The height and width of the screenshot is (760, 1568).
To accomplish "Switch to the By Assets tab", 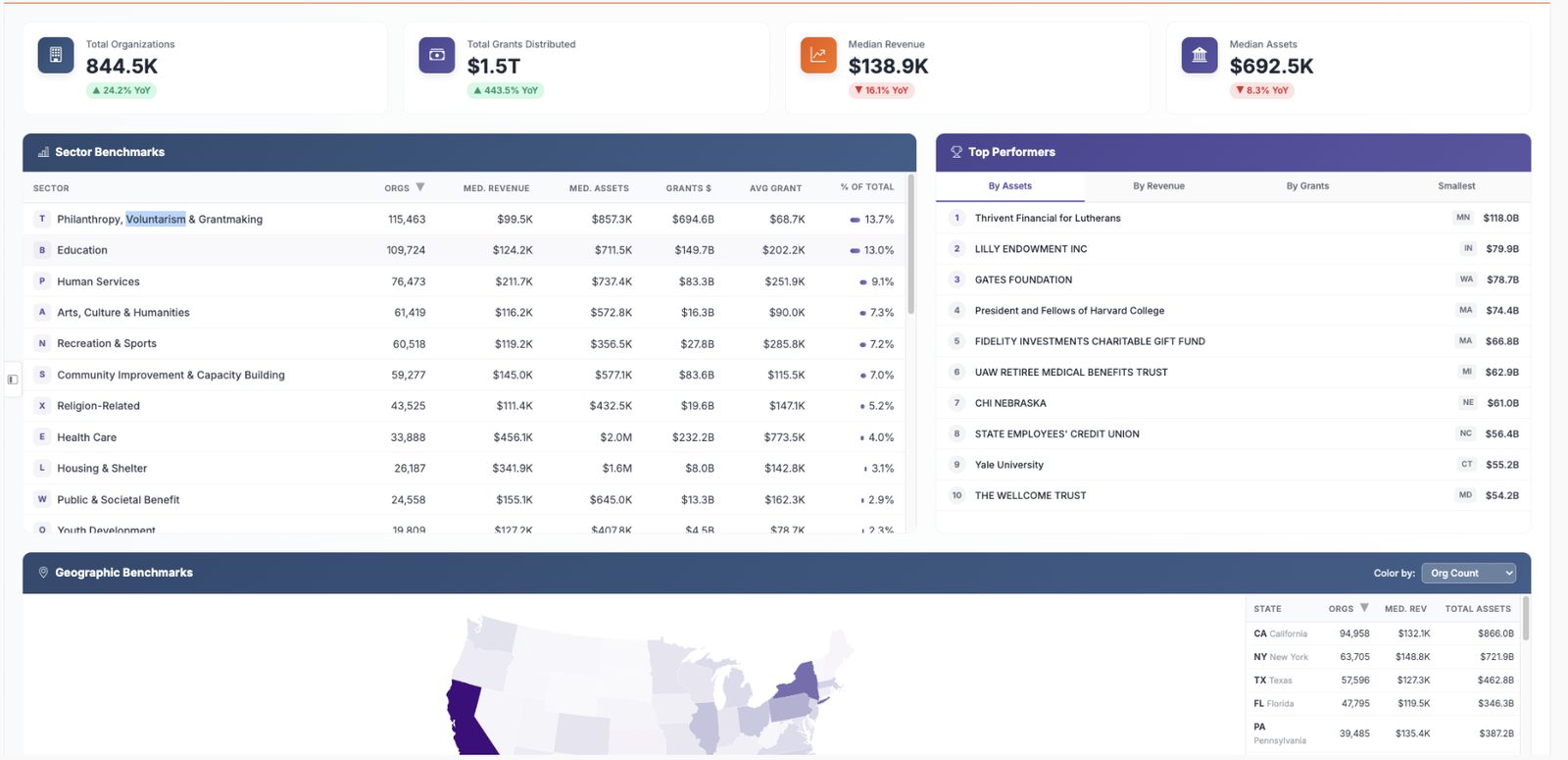I will (1009, 186).
